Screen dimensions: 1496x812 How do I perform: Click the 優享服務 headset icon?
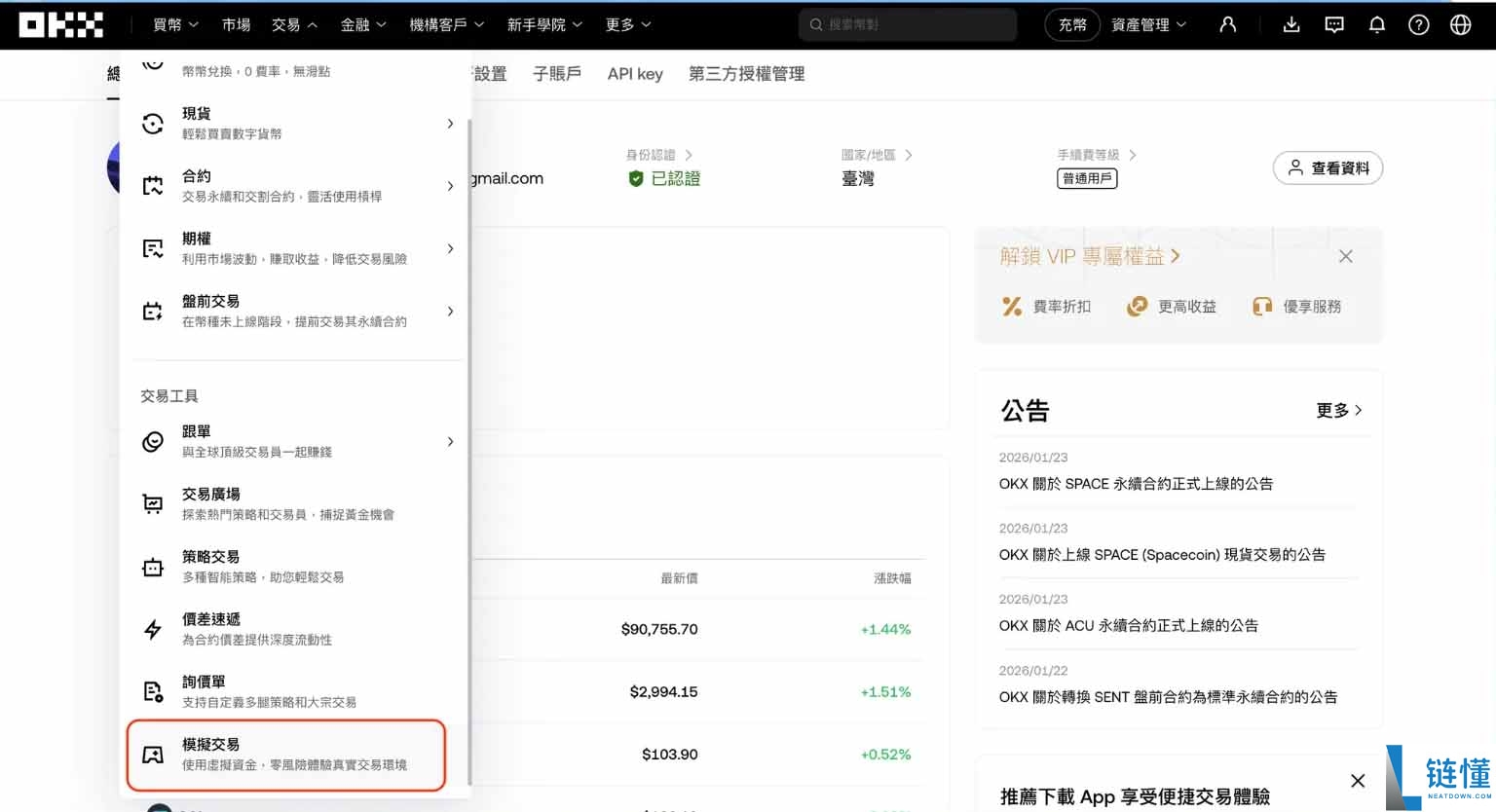[1262, 307]
